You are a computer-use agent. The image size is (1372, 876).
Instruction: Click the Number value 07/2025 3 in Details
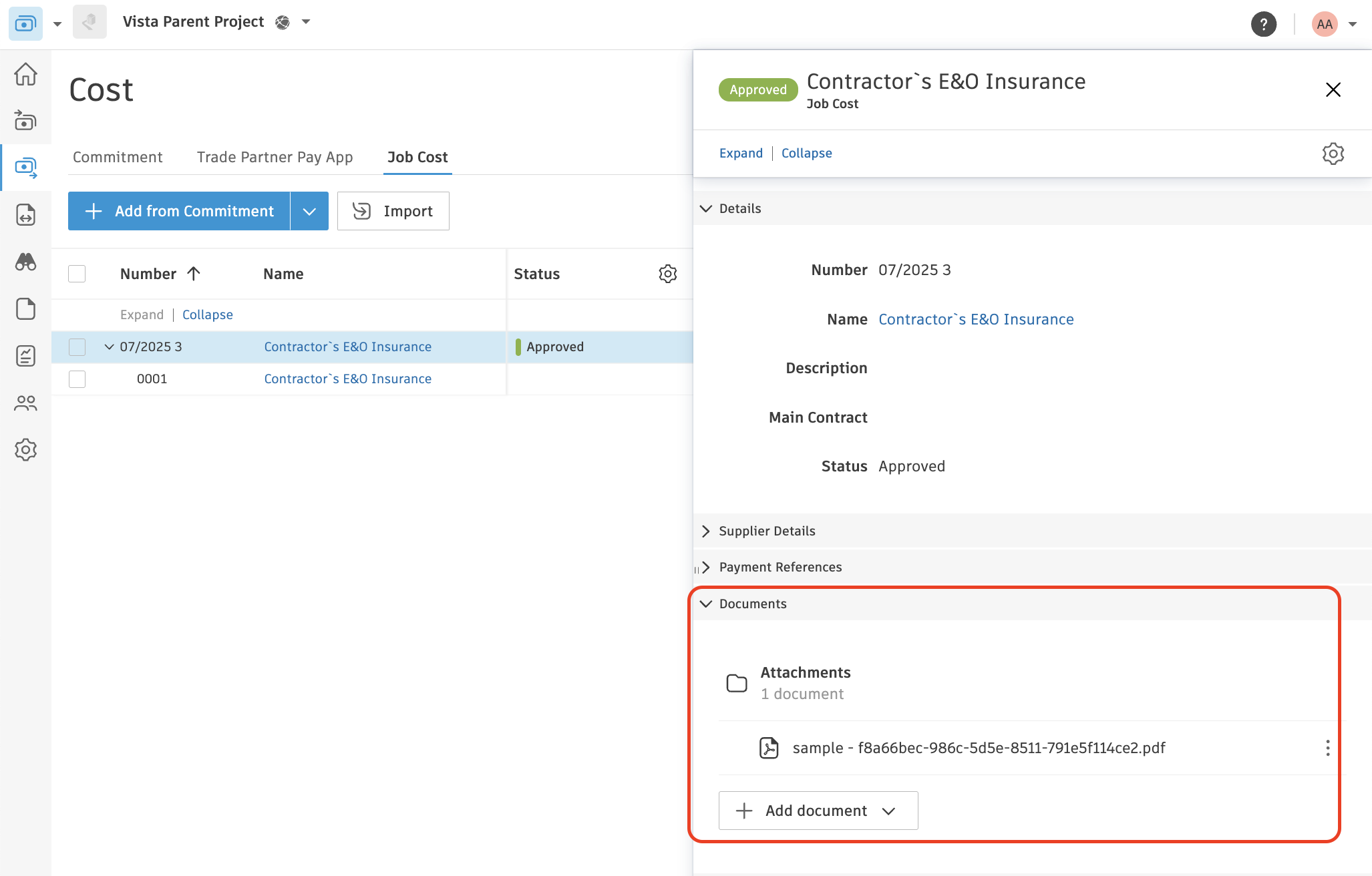click(914, 270)
